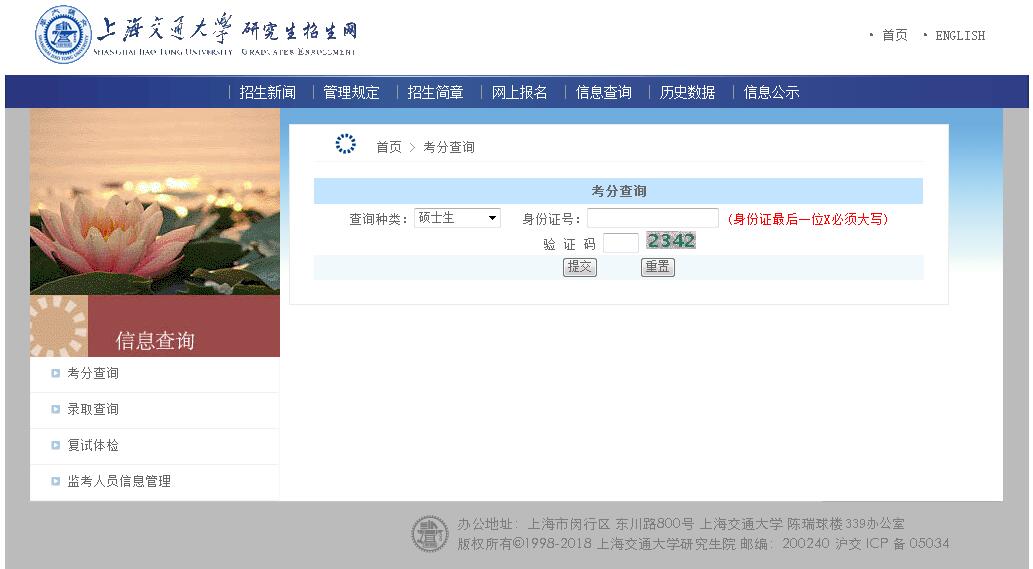The image size is (1033, 569).
Task: Click the 信息查询 sidebar heading
Action: [155, 340]
